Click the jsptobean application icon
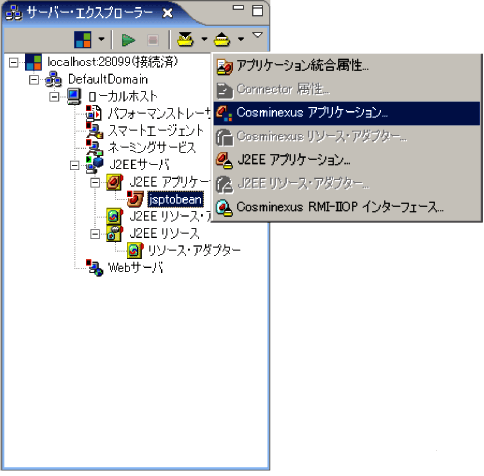Image resolution: width=484 pixels, height=476 pixels. click(x=135, y=199)
